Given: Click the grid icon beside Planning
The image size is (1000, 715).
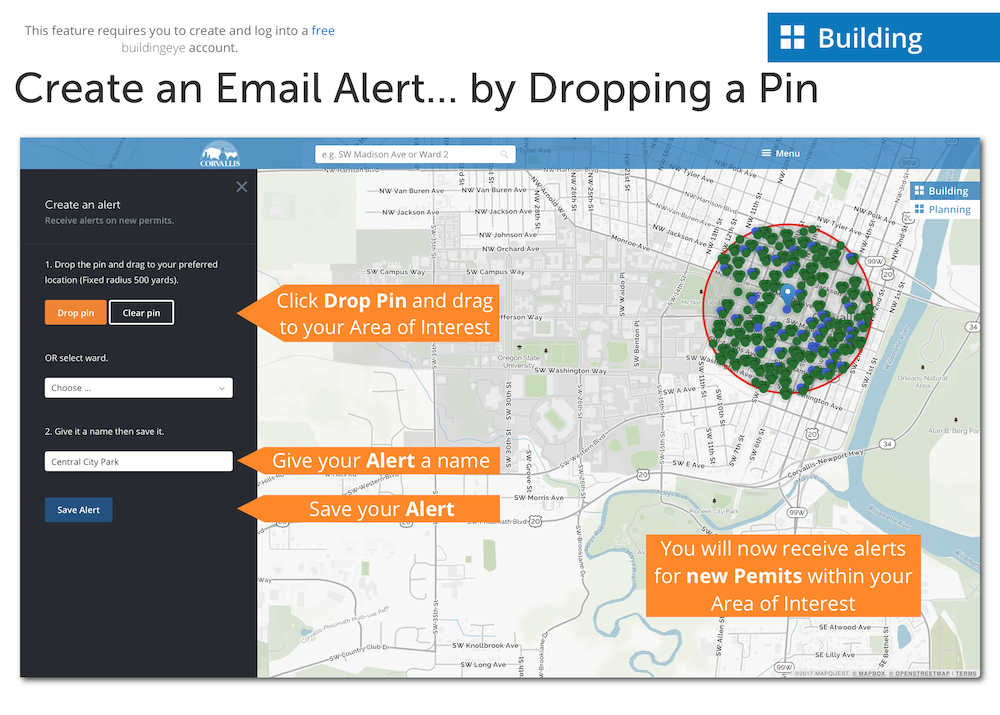Looking at the screenshot, I should click(x=919, y=209).
